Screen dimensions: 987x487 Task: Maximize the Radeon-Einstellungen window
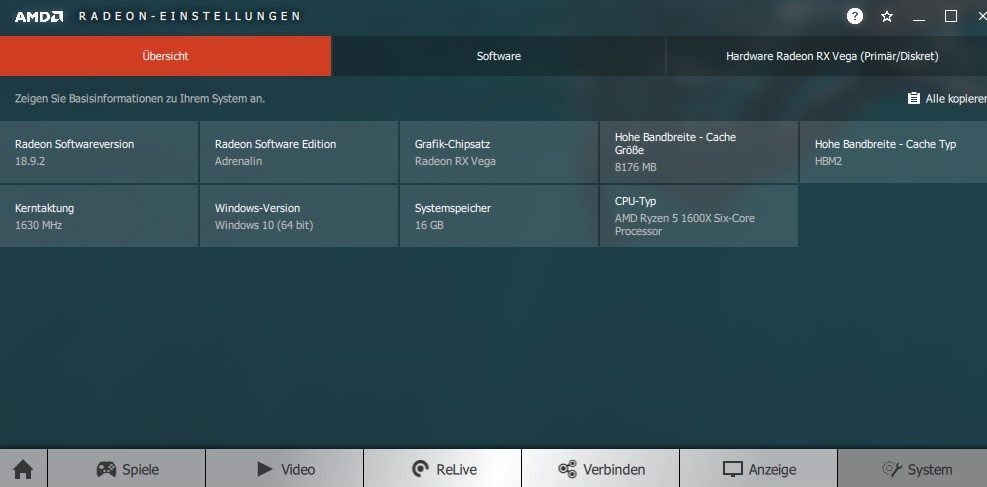point(950,16)
